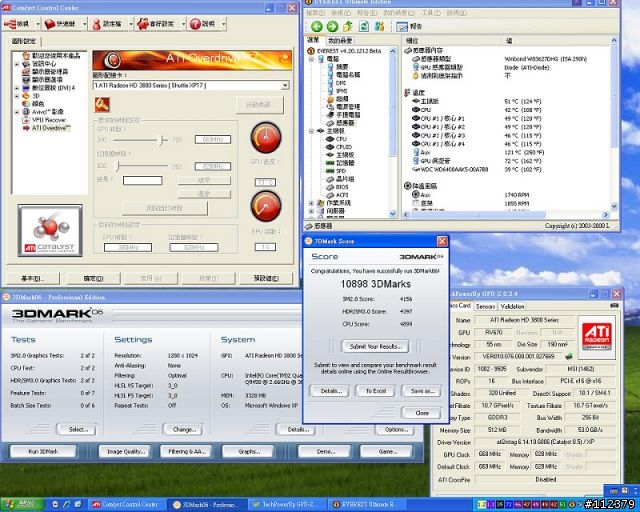640x512 pixels.
Task: Open the Catalyst help dropdown arrow
Action: tap(223, 24)
